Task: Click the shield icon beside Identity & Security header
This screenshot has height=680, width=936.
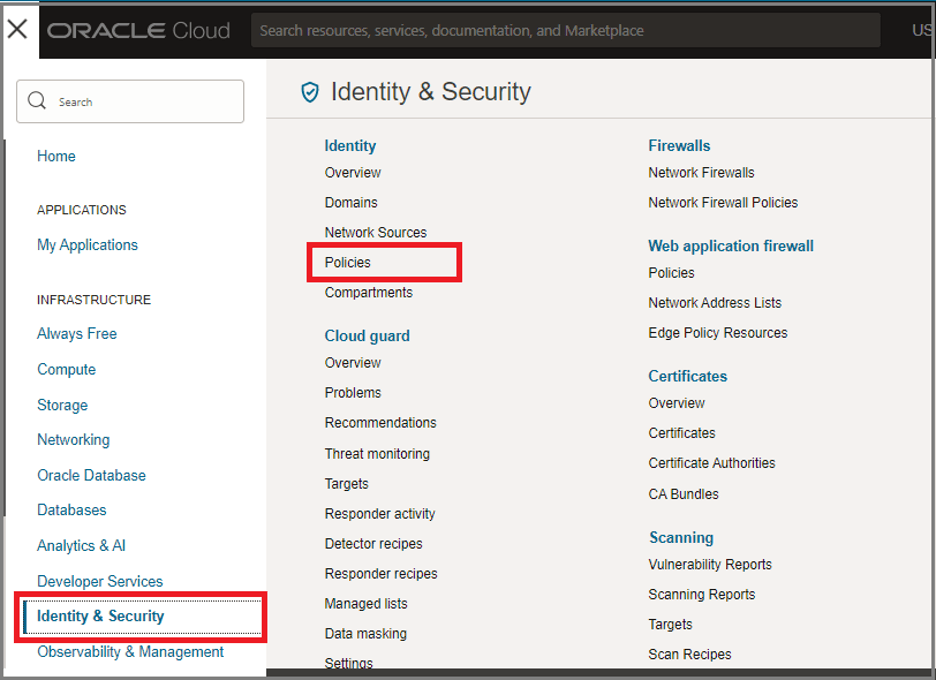Action: pos(310,91)
